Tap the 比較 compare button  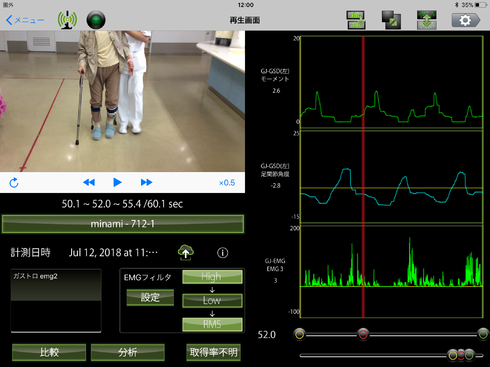tap(49, 352)
